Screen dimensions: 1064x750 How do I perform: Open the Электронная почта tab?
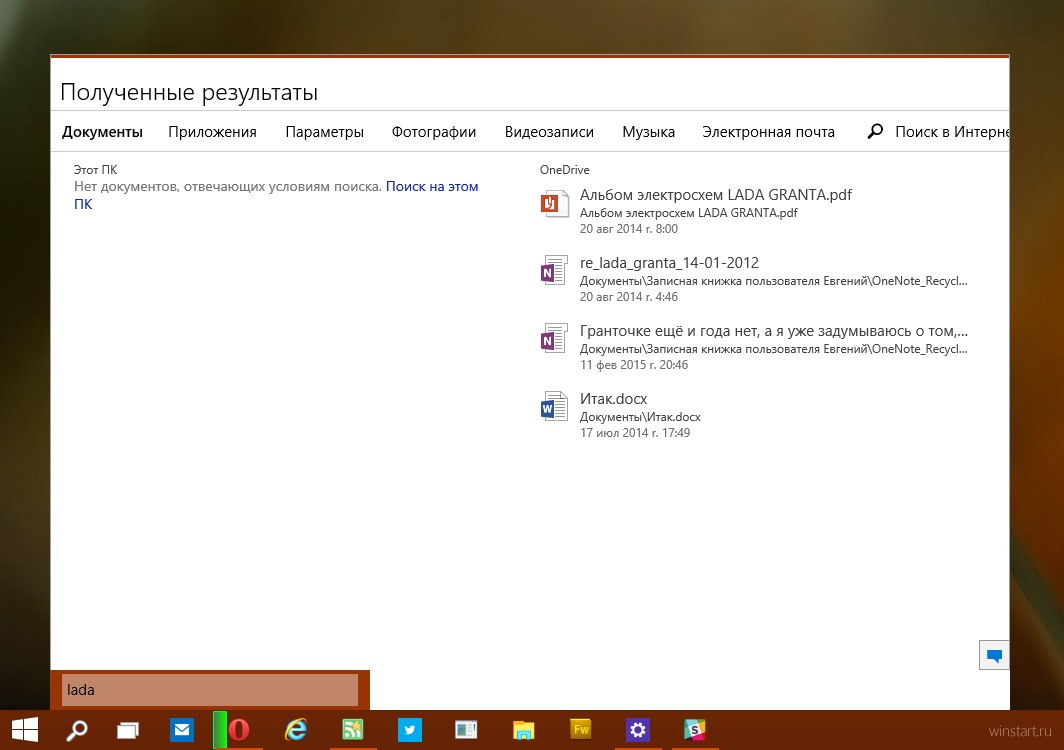768,132
